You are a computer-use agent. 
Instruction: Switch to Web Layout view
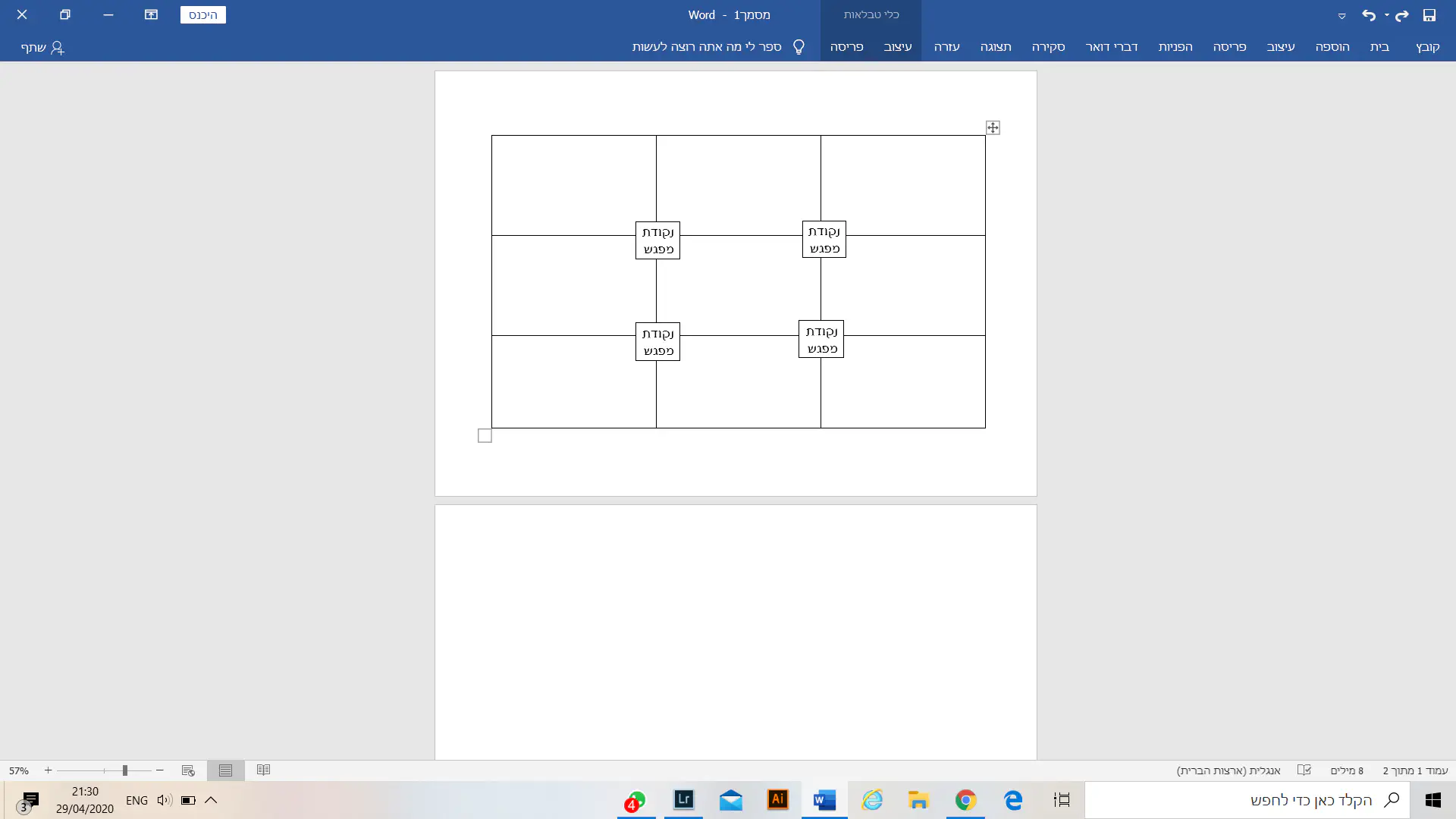[x=188, y=770]
